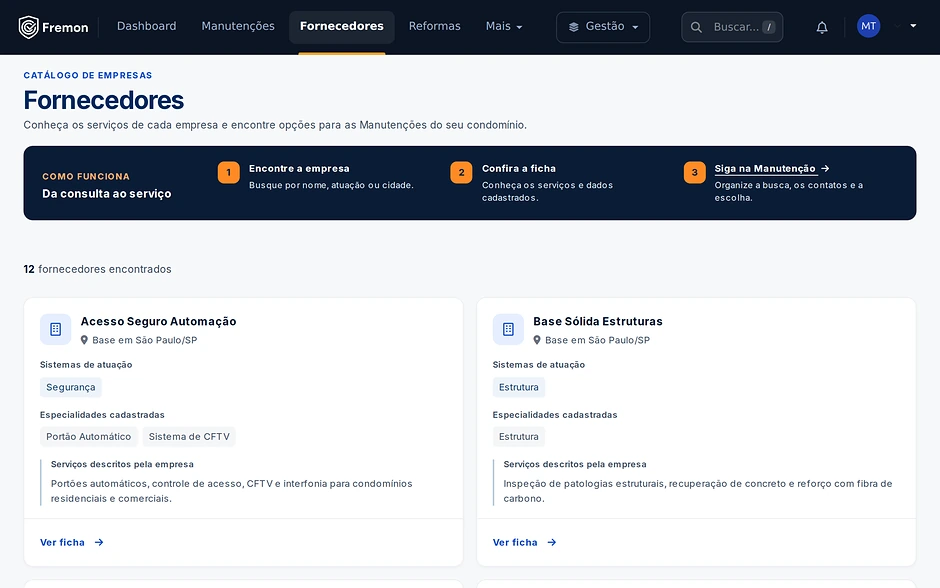Click the Sistema de CFTV specialty tag
940x588 pixels.
[x=189, y=436]
